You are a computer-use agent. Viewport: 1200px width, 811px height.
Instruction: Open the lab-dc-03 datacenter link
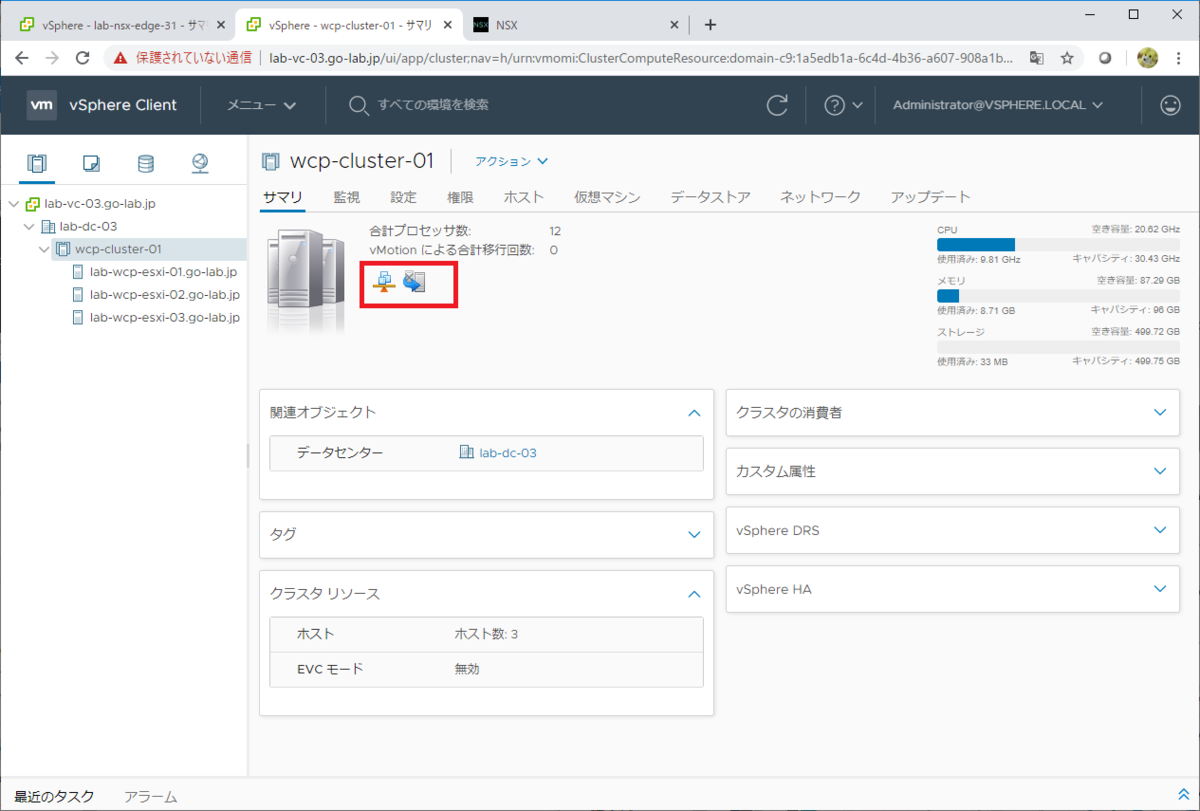[507, 453]
